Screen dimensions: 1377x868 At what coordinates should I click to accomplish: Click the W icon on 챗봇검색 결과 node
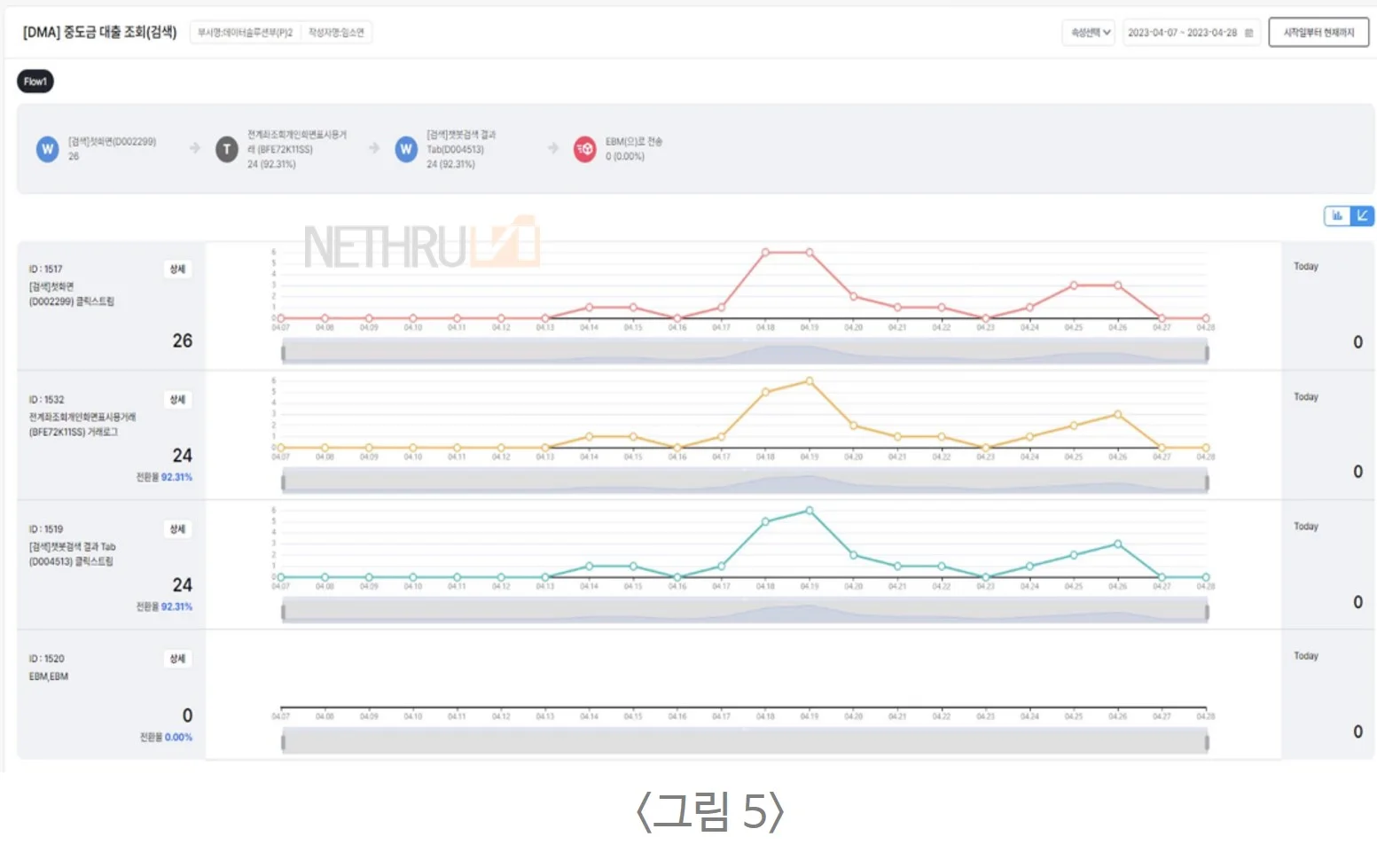406,149
